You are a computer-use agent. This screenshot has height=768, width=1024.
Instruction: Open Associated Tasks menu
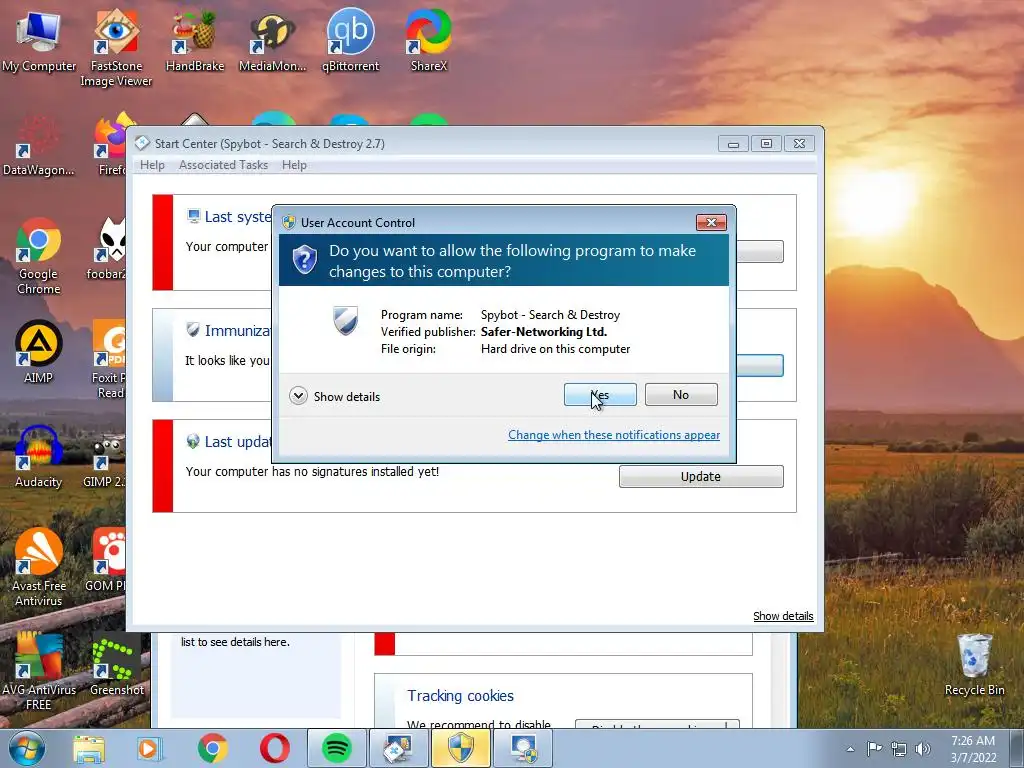pyautogui.click(x=223, y=165)
